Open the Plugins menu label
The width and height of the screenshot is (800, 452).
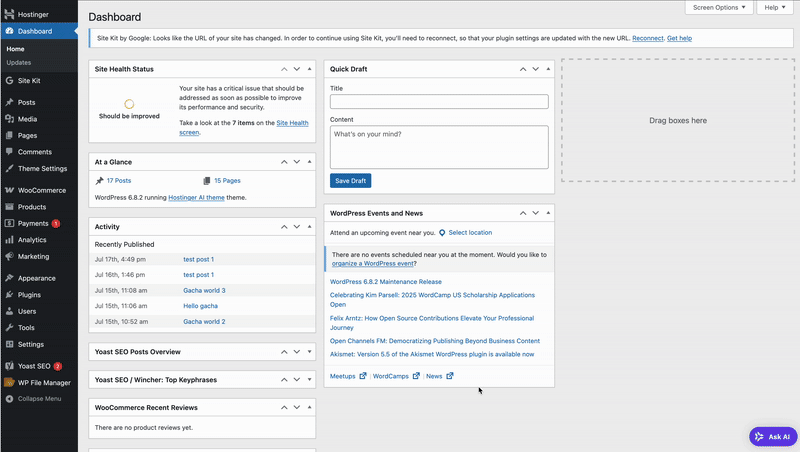(29, 294)
